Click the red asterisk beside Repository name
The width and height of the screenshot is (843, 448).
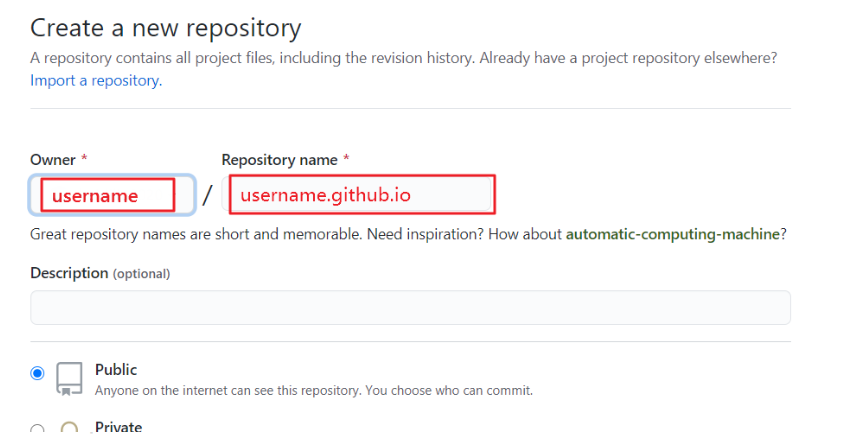coord(346,160)
